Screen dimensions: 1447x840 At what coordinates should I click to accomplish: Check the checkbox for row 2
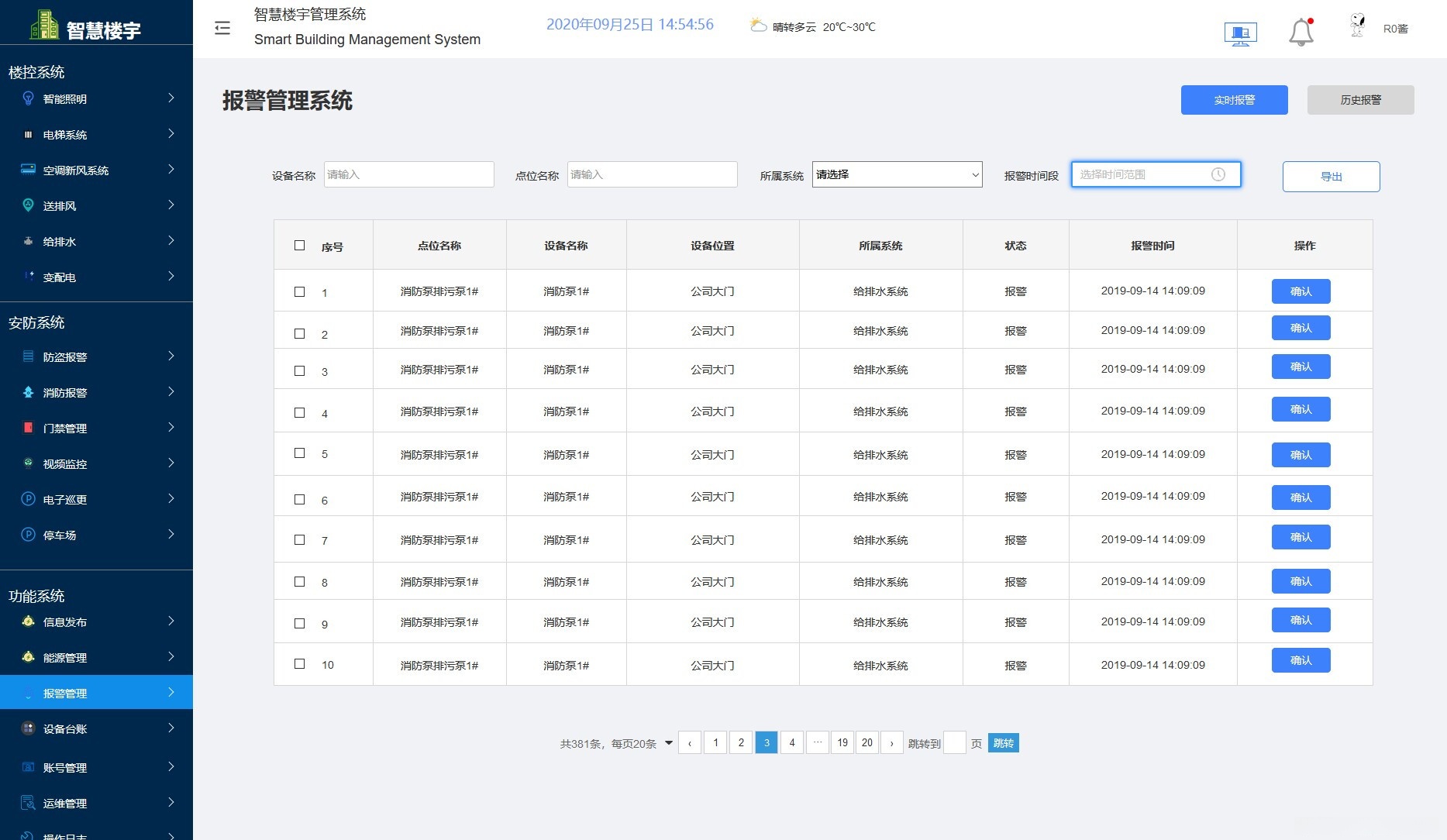300,334
